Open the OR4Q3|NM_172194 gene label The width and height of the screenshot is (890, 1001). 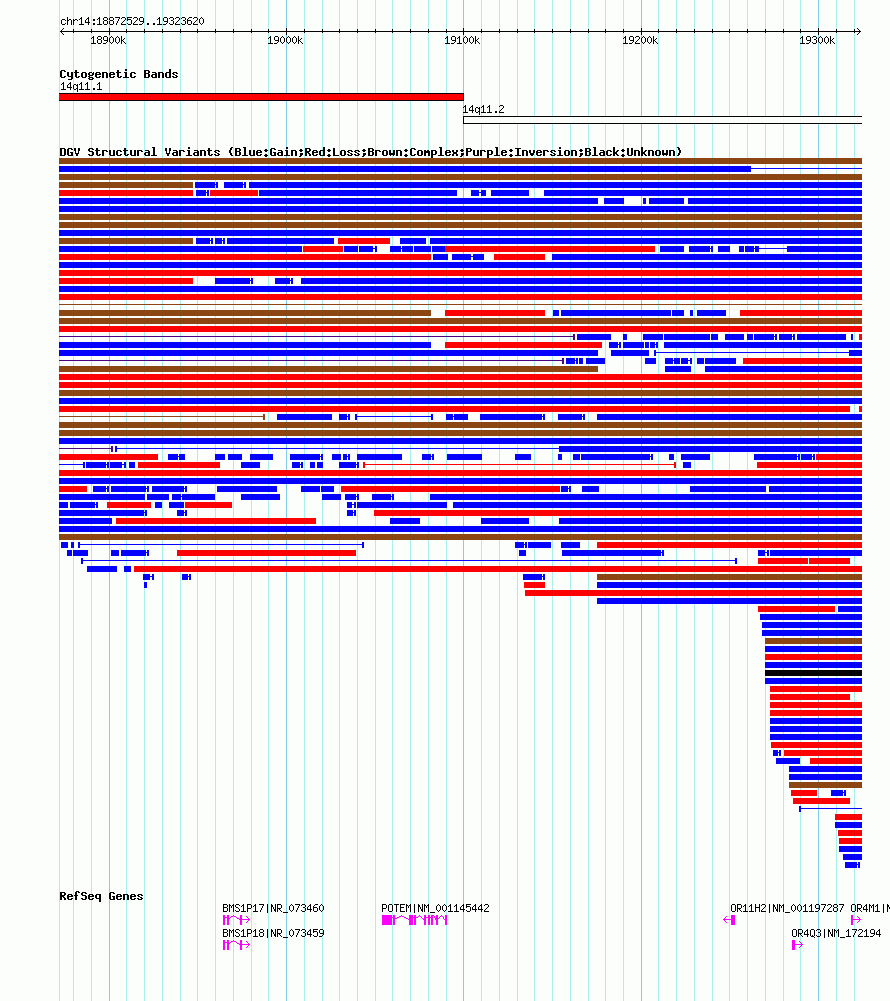pos(836,933)
